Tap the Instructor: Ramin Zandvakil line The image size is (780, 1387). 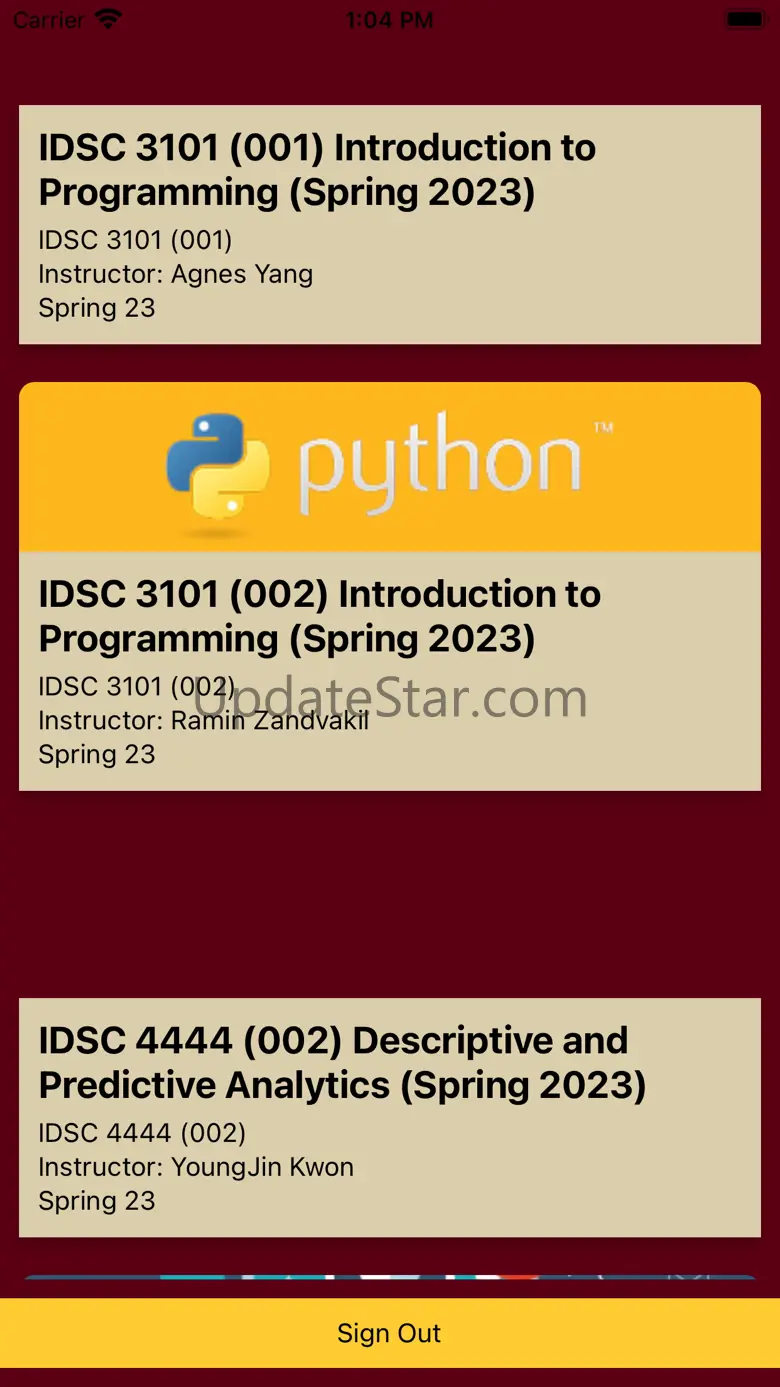[x=203, y=720]
